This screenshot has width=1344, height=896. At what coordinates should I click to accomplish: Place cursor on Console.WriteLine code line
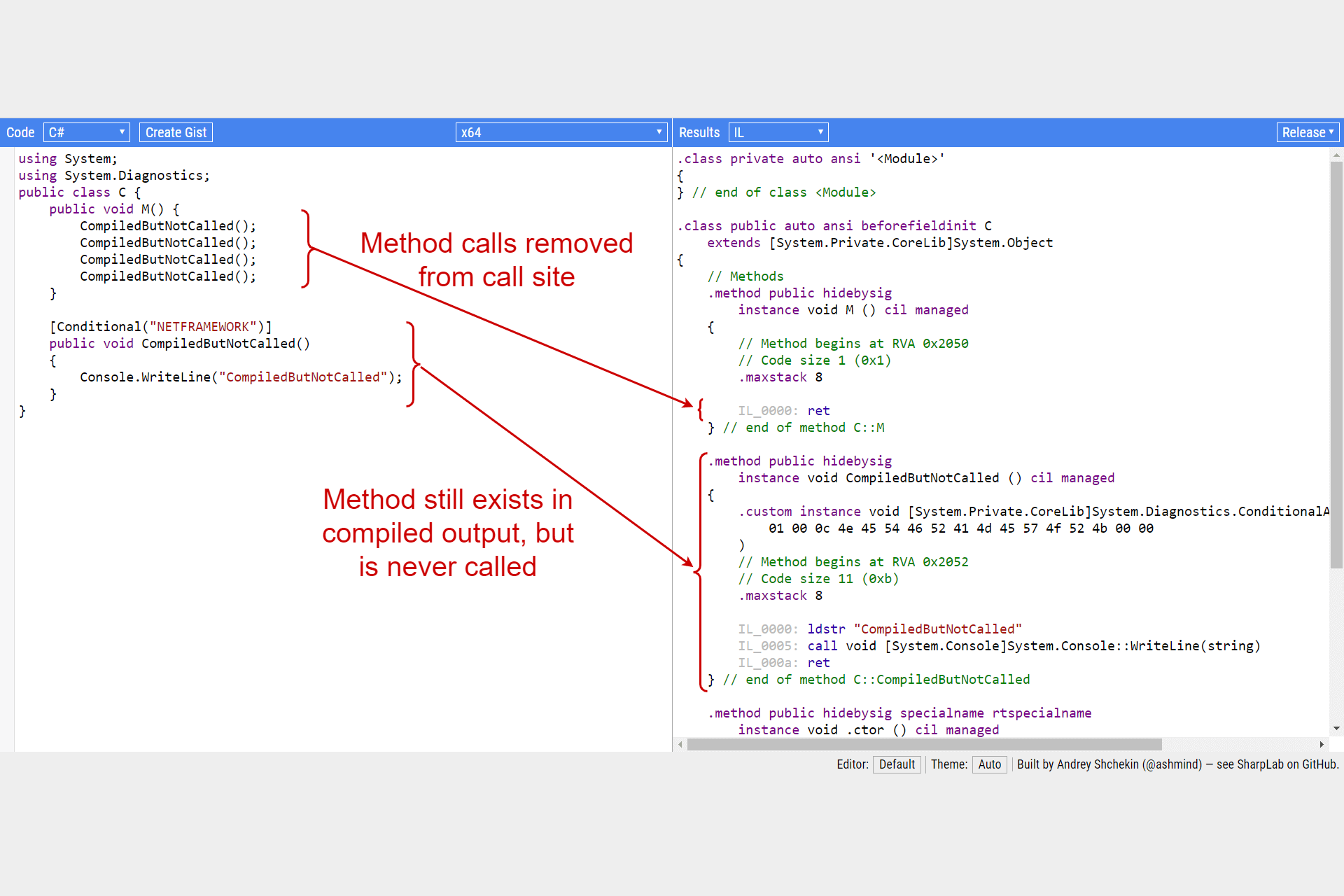tap(240, 377)
